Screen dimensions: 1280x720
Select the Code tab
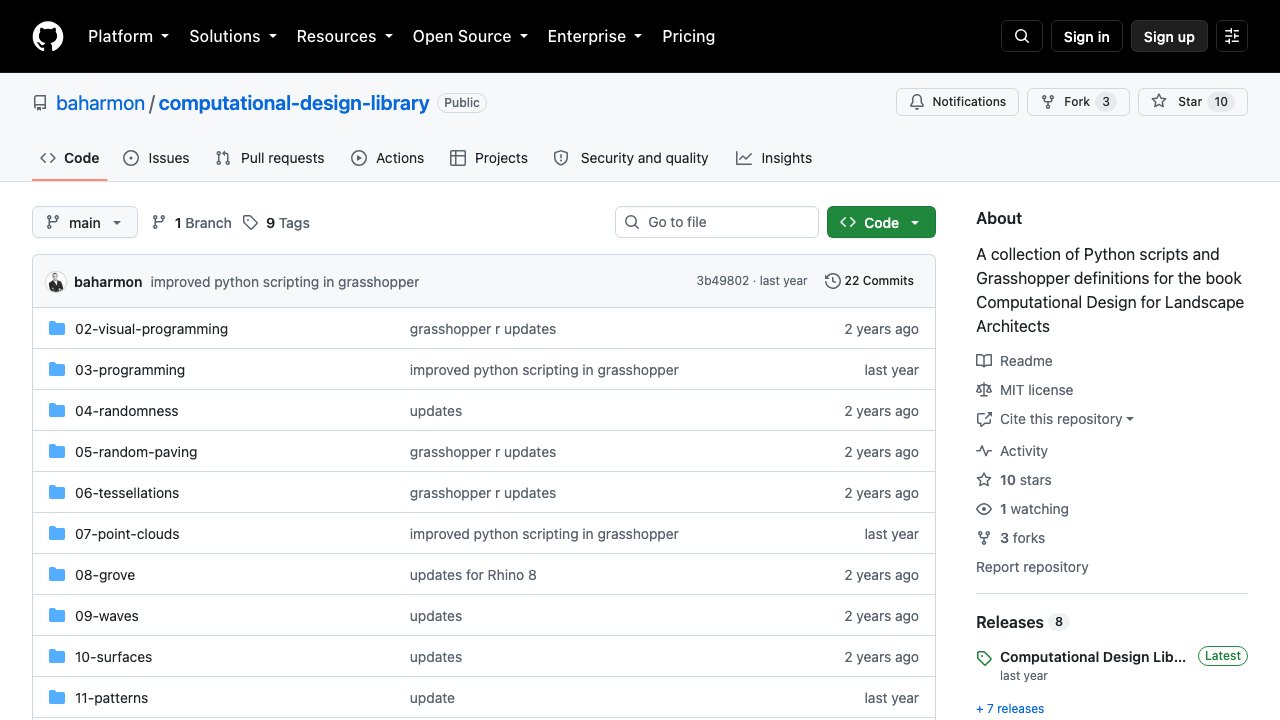tap(70, 158)
